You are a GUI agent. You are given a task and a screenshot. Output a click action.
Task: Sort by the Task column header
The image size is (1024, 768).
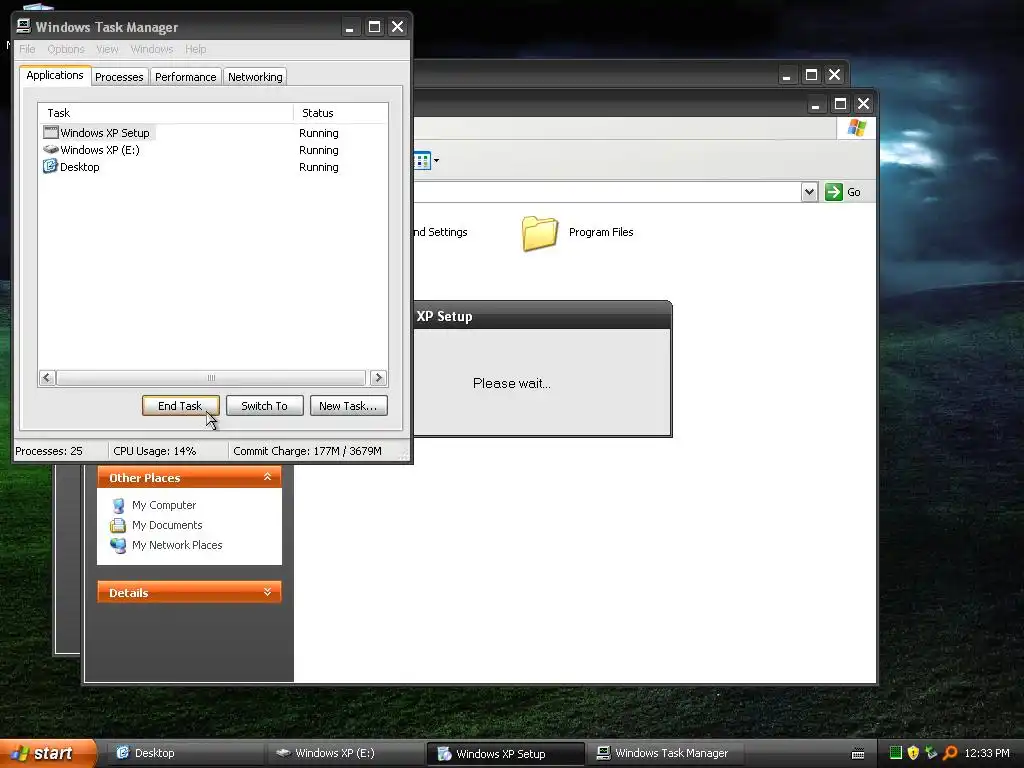click(166, 113)
